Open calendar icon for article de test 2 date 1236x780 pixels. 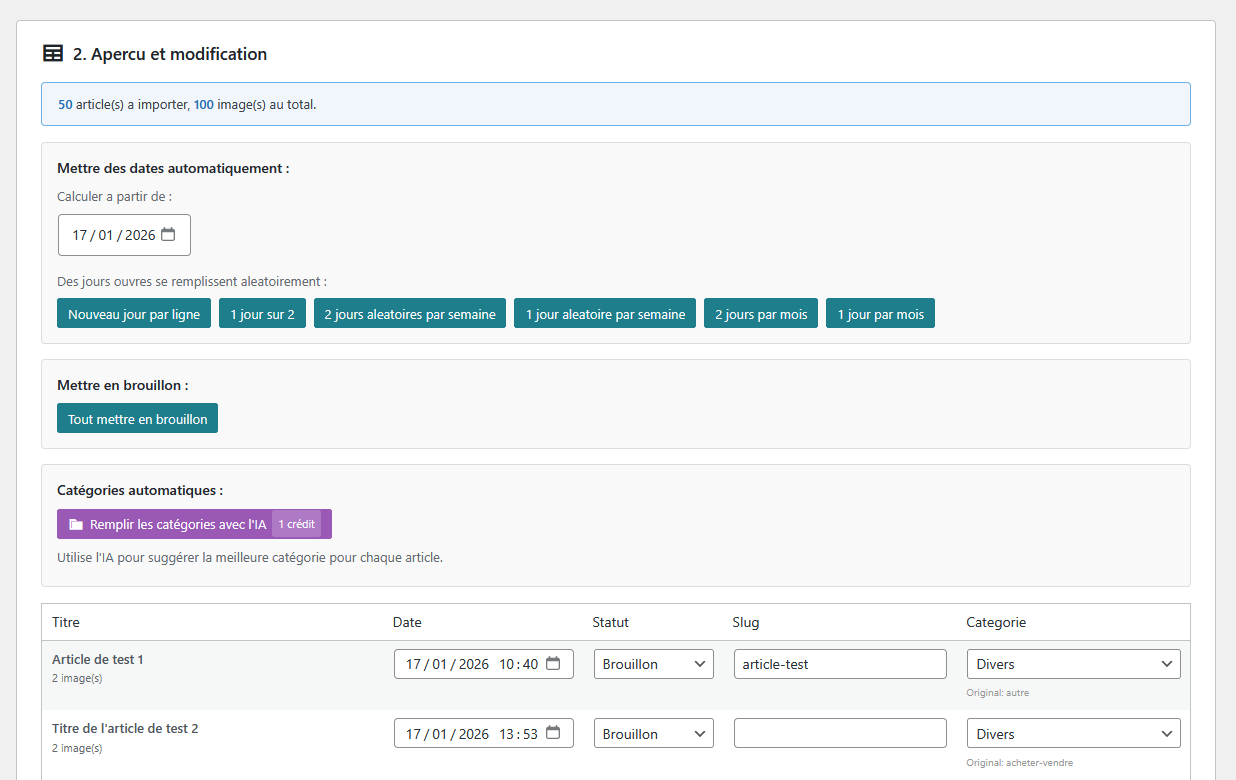pos(553,733)
